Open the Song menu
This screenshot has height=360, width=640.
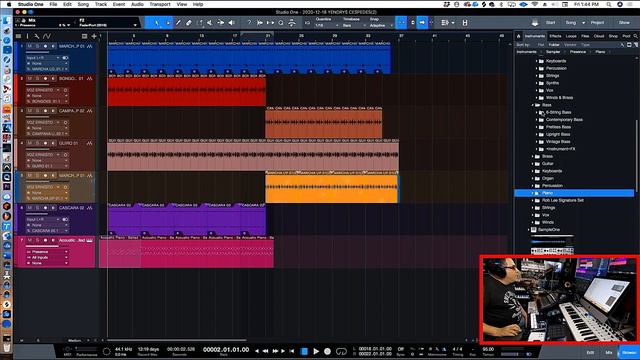click(83, 4)
